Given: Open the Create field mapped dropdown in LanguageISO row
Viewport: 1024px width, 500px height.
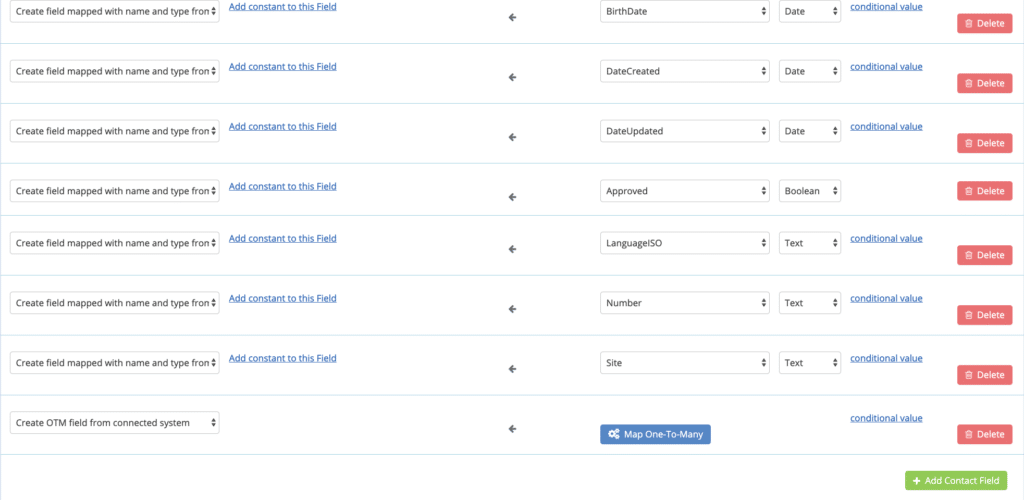Looking at the screenshot, I should click(x=115, y=243).
